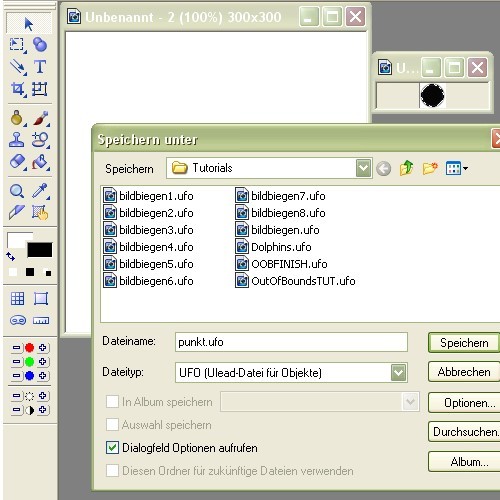Select the Eyedropper tool
The height and width of the screenshot is (500, 500).
(x=40, y=191)
